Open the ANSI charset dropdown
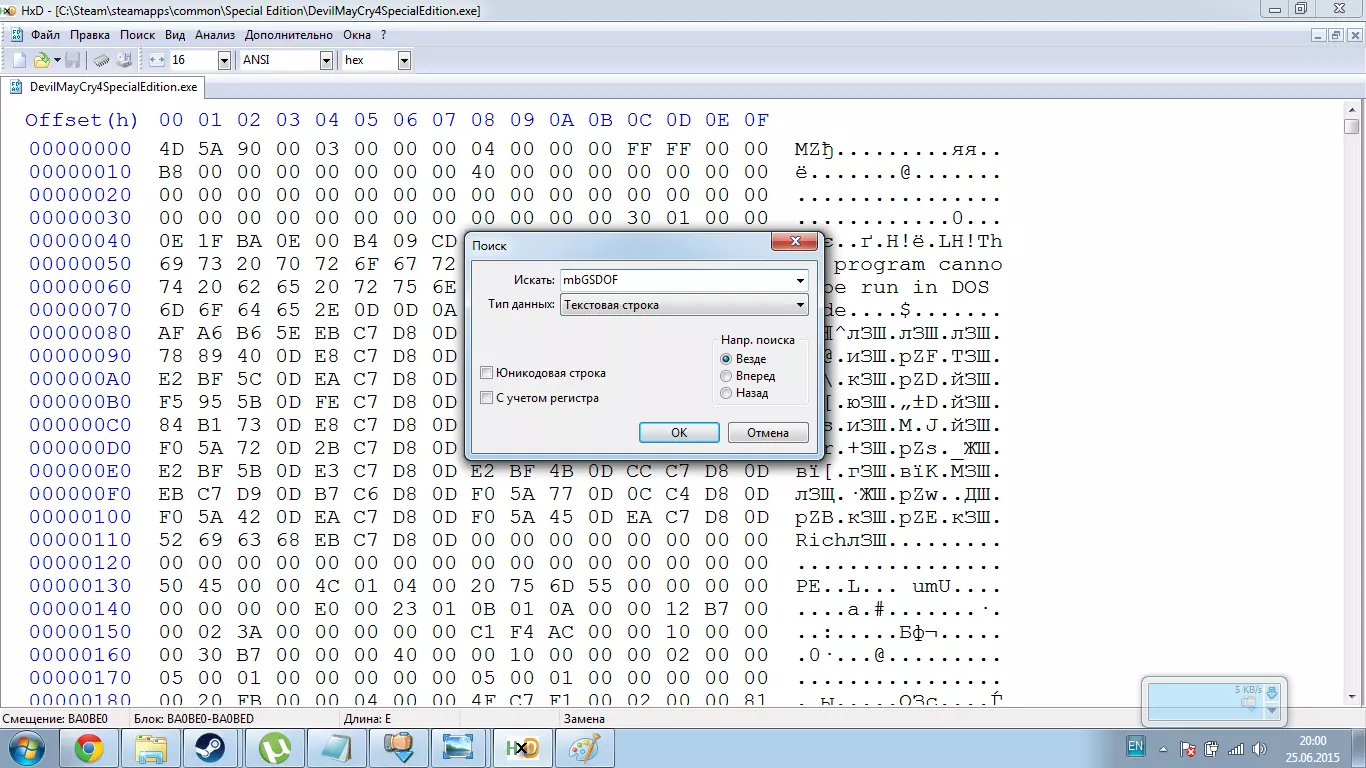 click(326, 60)
